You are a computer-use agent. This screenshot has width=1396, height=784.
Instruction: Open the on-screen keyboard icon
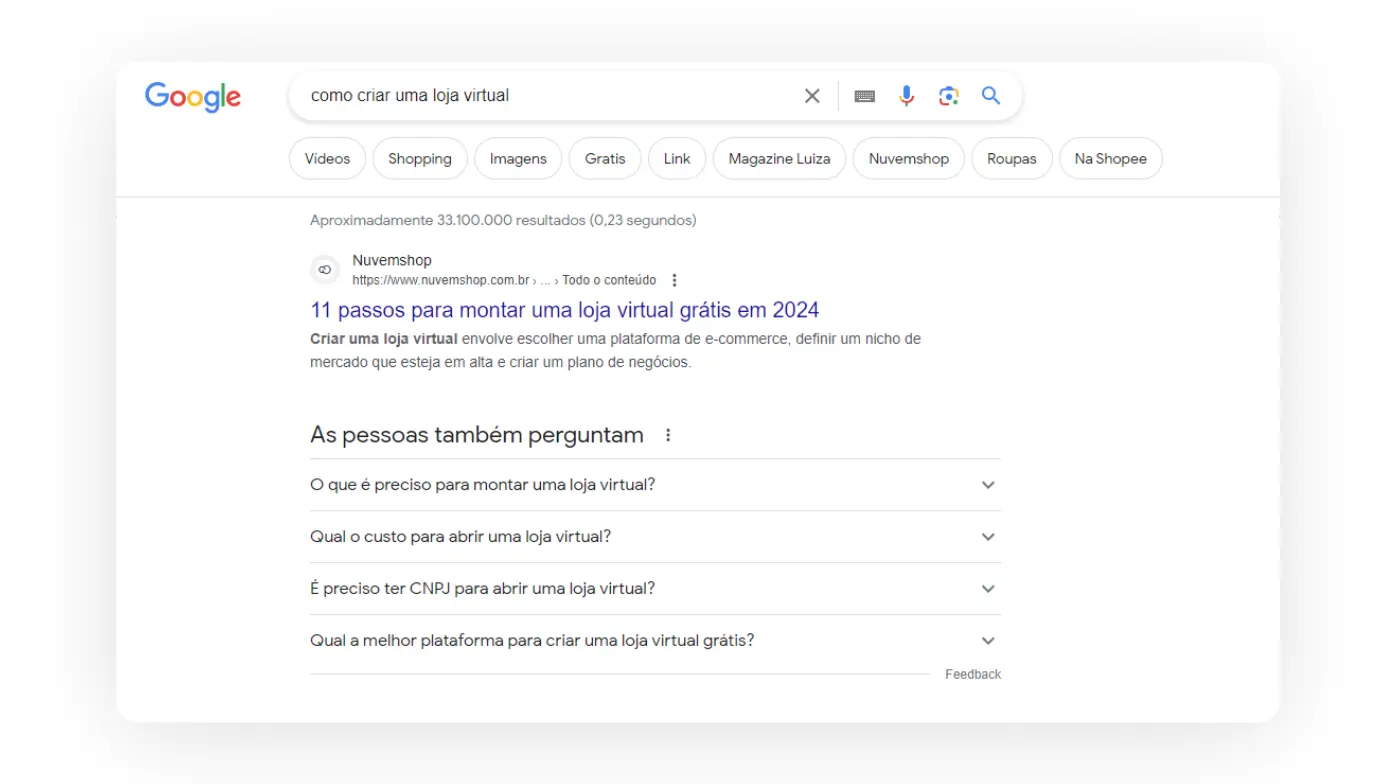pyautogui.click(x=864, y=95)
